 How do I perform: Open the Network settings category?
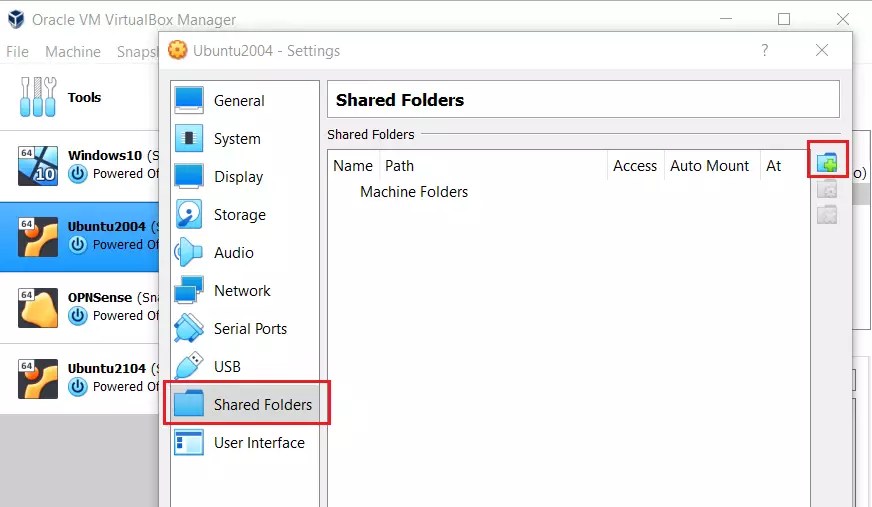[x=245, y=290]
